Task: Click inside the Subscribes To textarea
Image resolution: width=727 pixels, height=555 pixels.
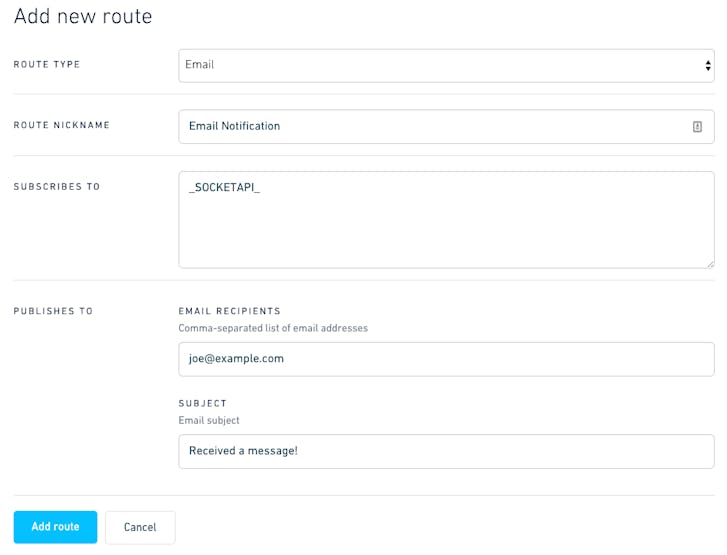Action: (446, 220)
